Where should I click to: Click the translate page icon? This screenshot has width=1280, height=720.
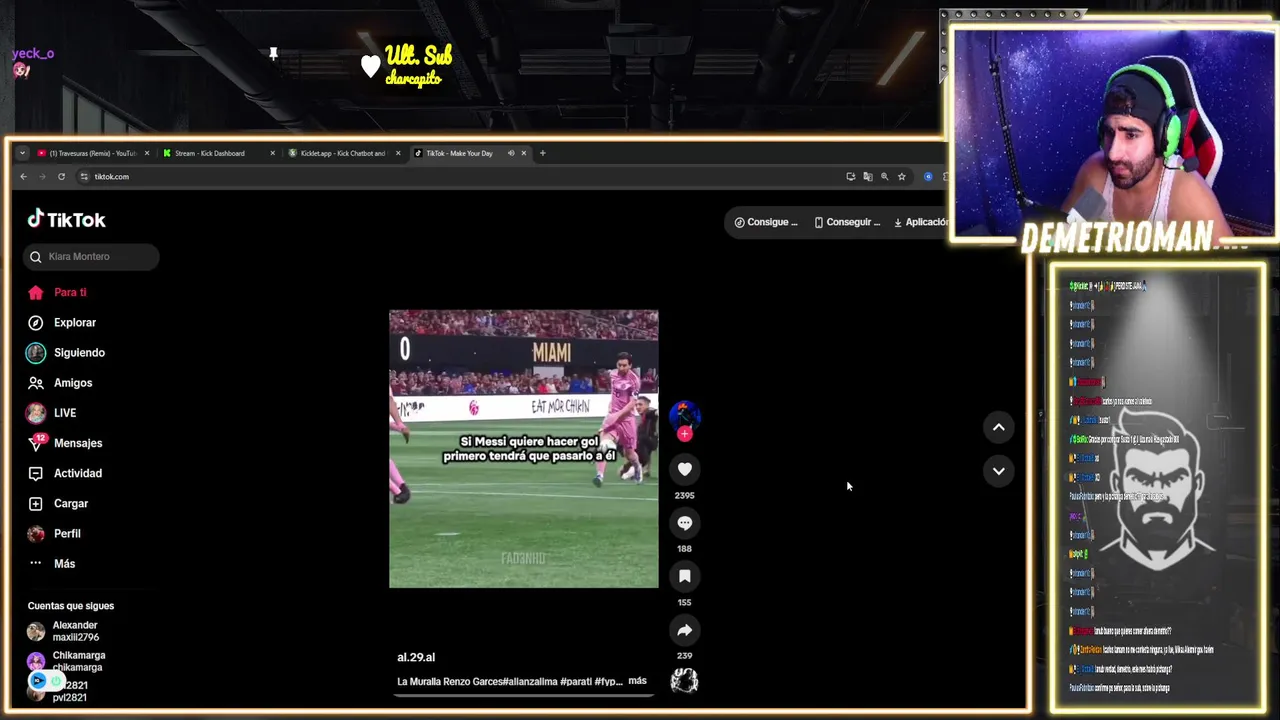(867, 177)
